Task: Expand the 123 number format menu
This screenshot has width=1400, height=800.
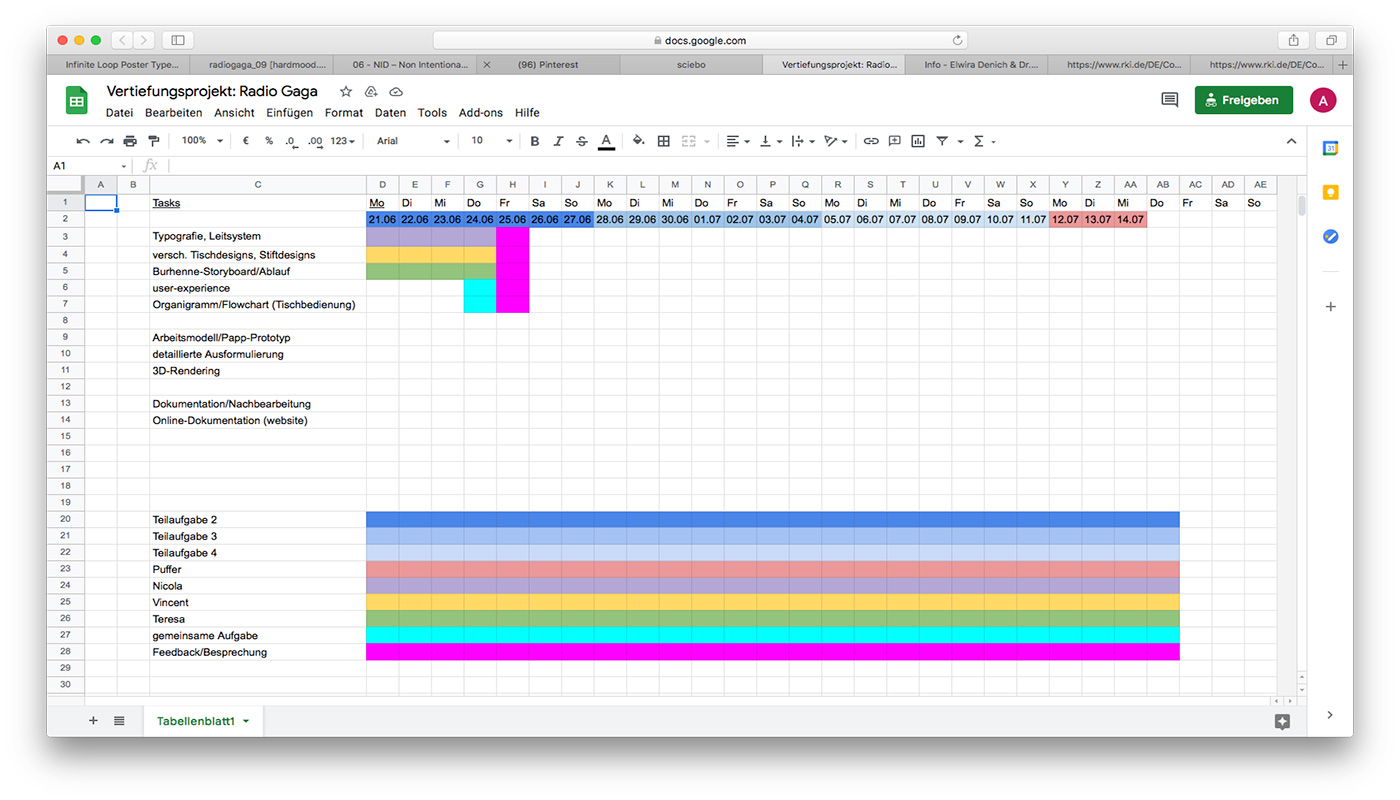Action: pos(338,141)
